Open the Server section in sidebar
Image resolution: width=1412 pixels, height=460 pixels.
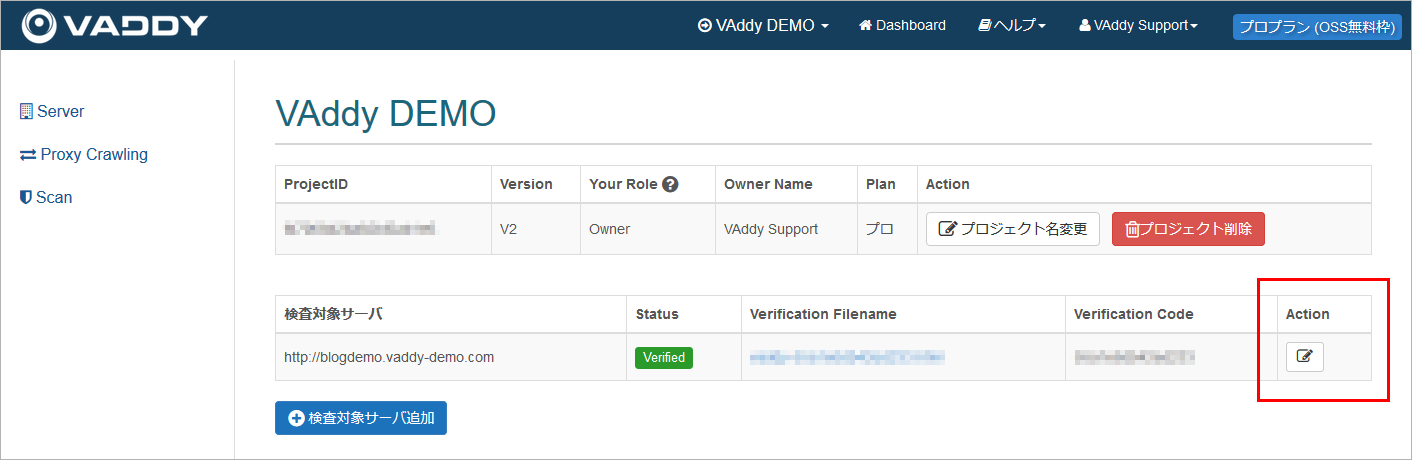coord(52,111)
